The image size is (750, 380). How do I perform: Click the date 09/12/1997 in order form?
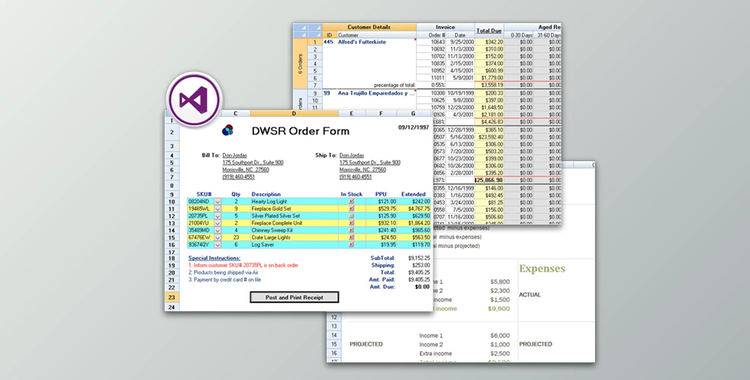(414, 127)
